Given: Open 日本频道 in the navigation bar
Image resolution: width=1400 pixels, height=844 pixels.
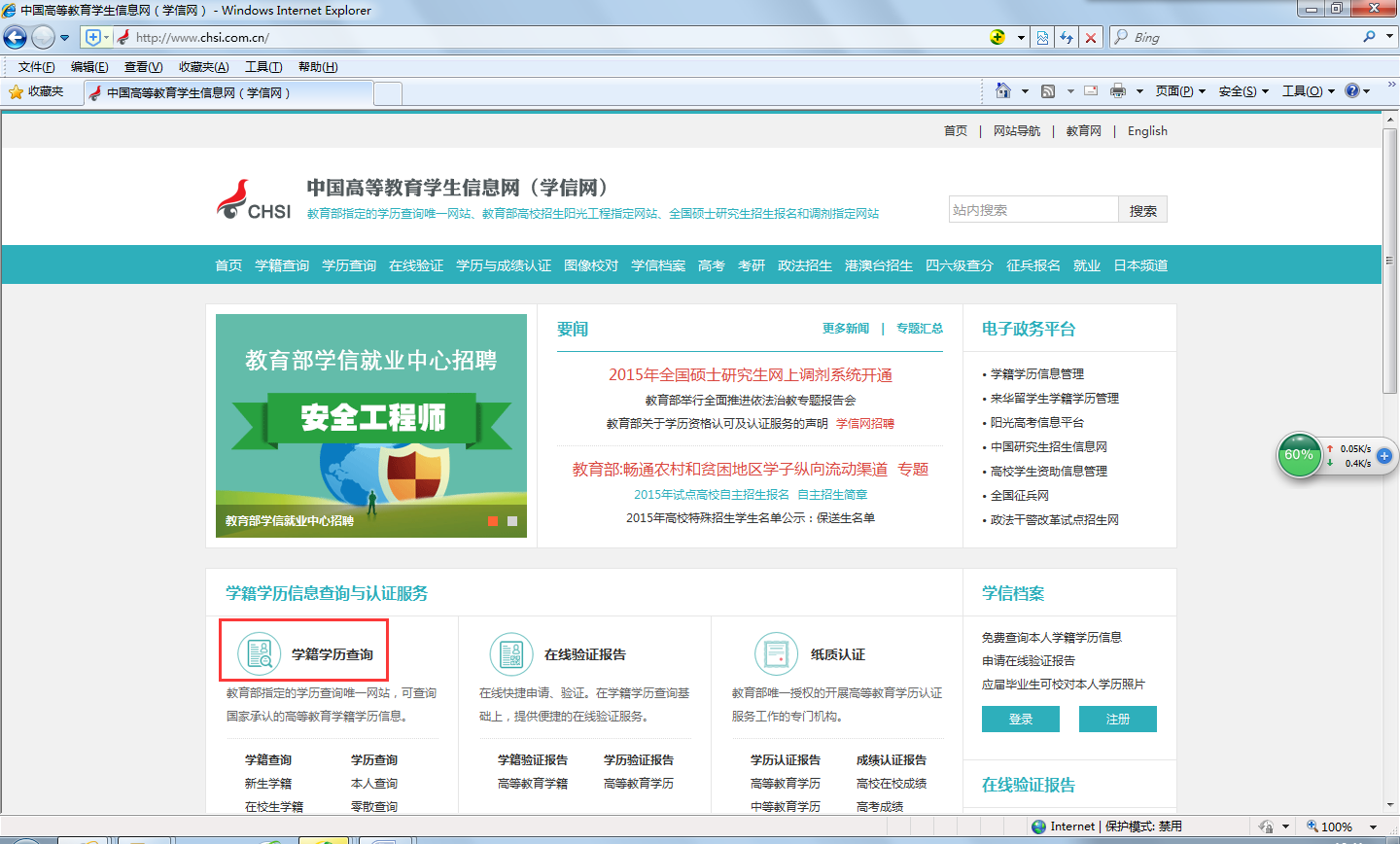Looking at the screenshot, I should tap(1140, 265).
